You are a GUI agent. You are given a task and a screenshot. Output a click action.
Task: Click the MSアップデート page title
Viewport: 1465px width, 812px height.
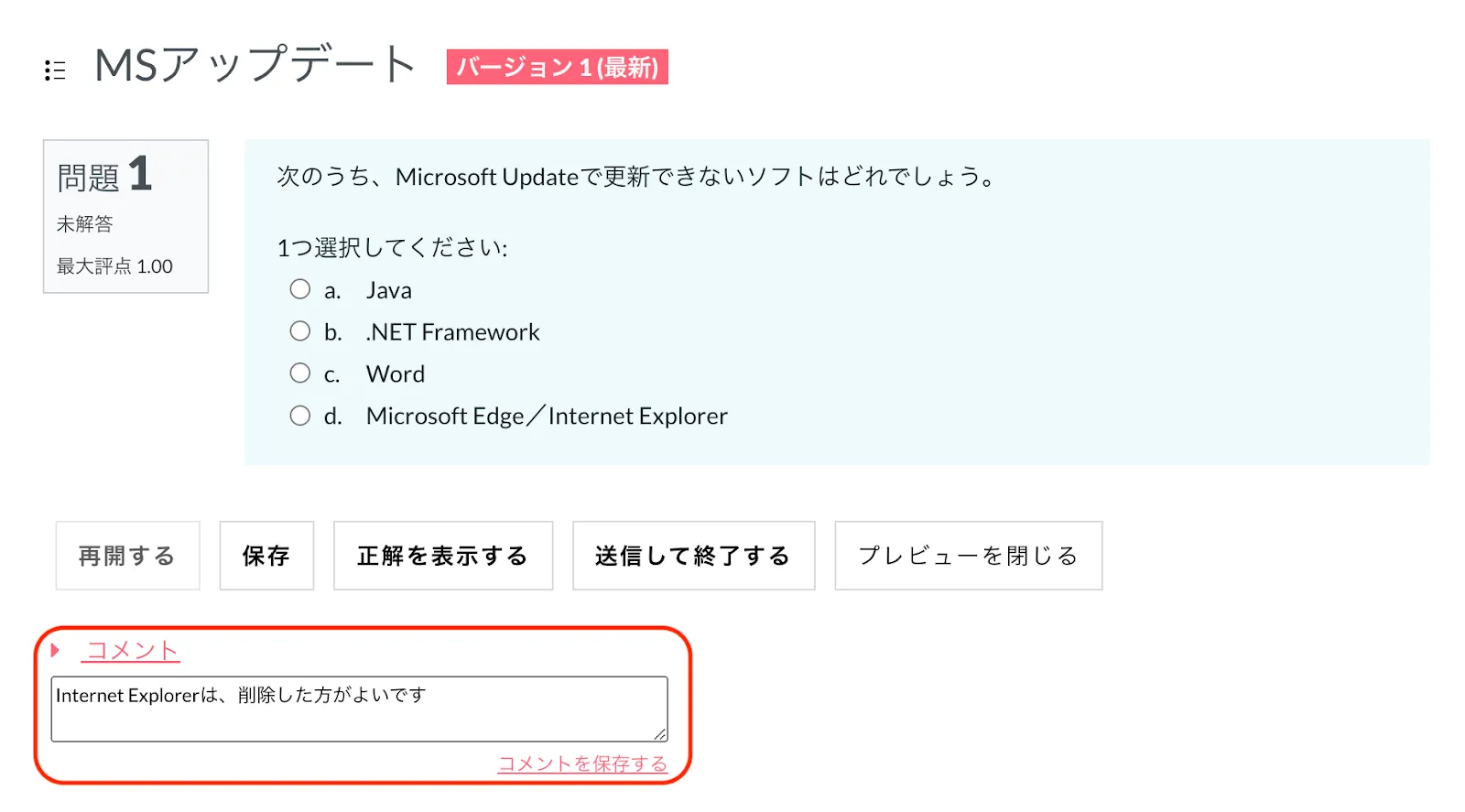click(x=255, y=65)
